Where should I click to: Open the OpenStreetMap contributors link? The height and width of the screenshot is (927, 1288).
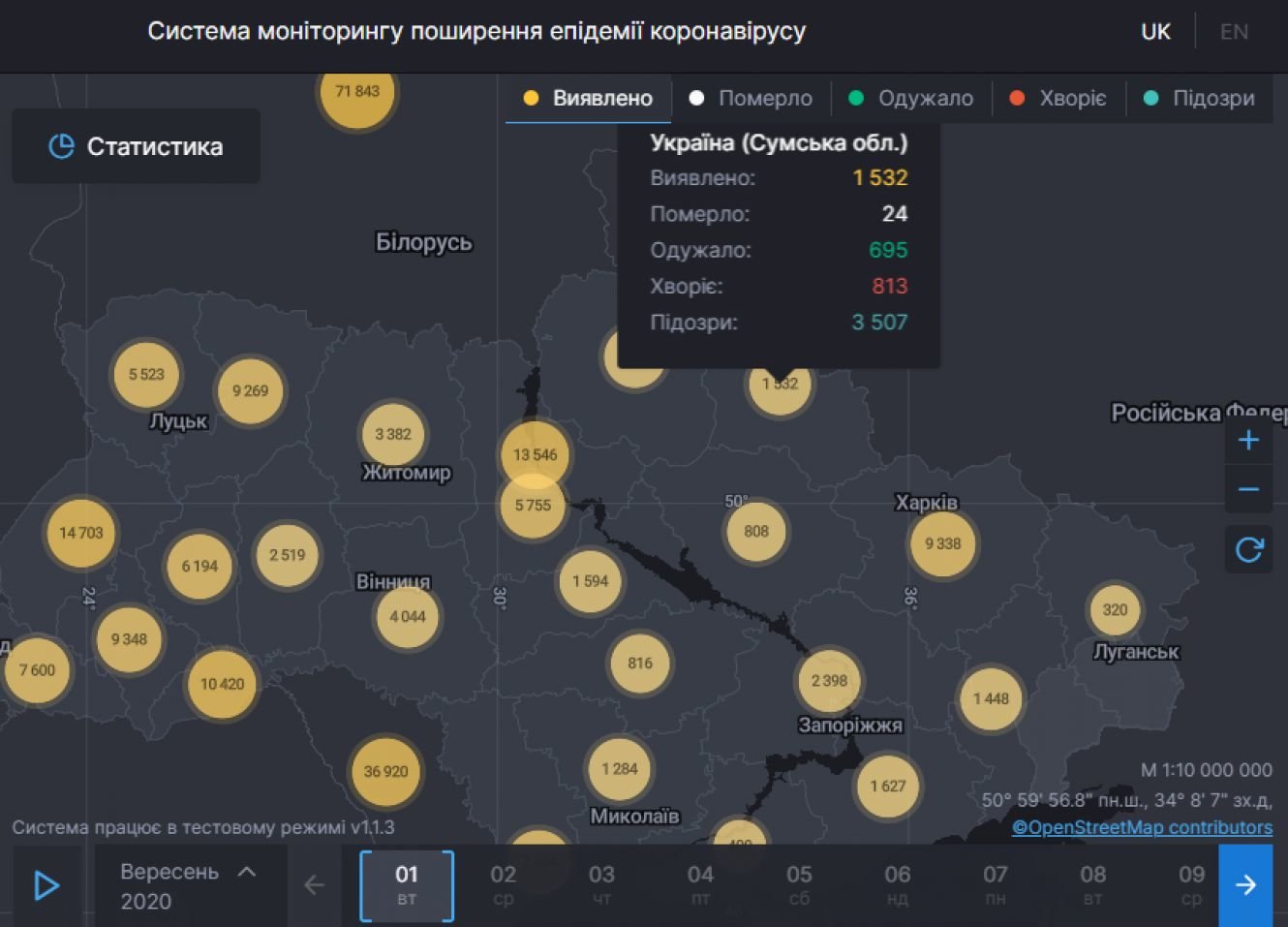point(1142,827)
